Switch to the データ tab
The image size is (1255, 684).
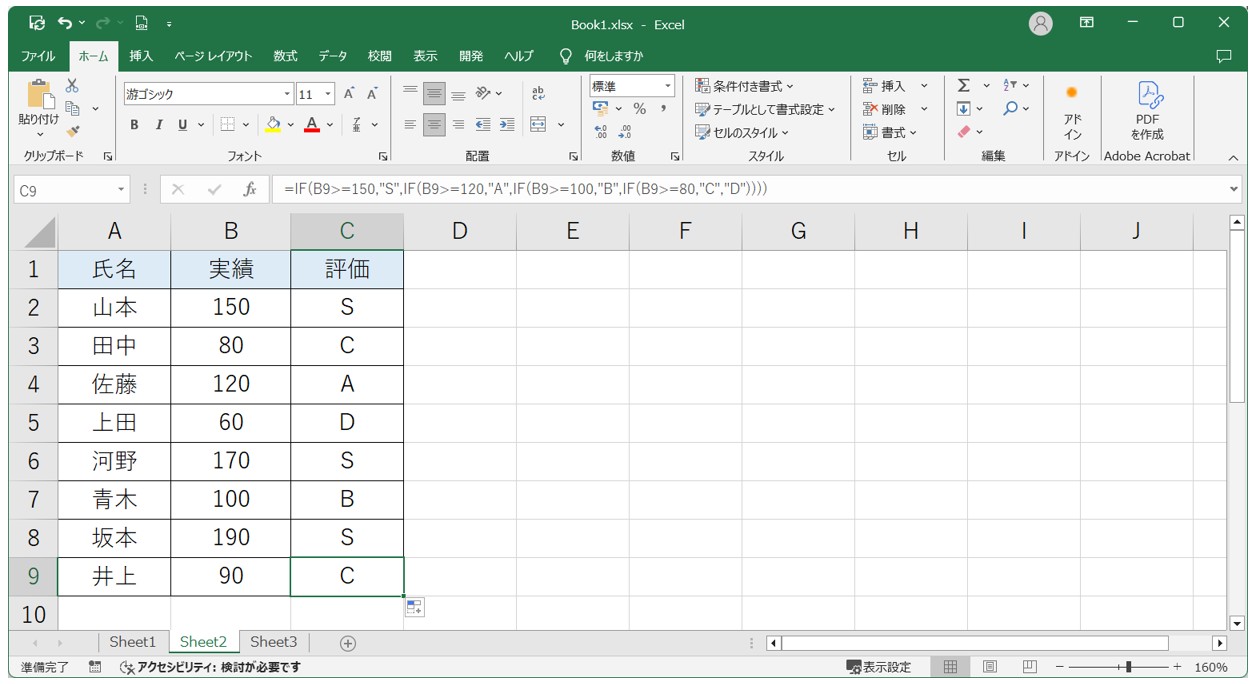coord(333,56)
